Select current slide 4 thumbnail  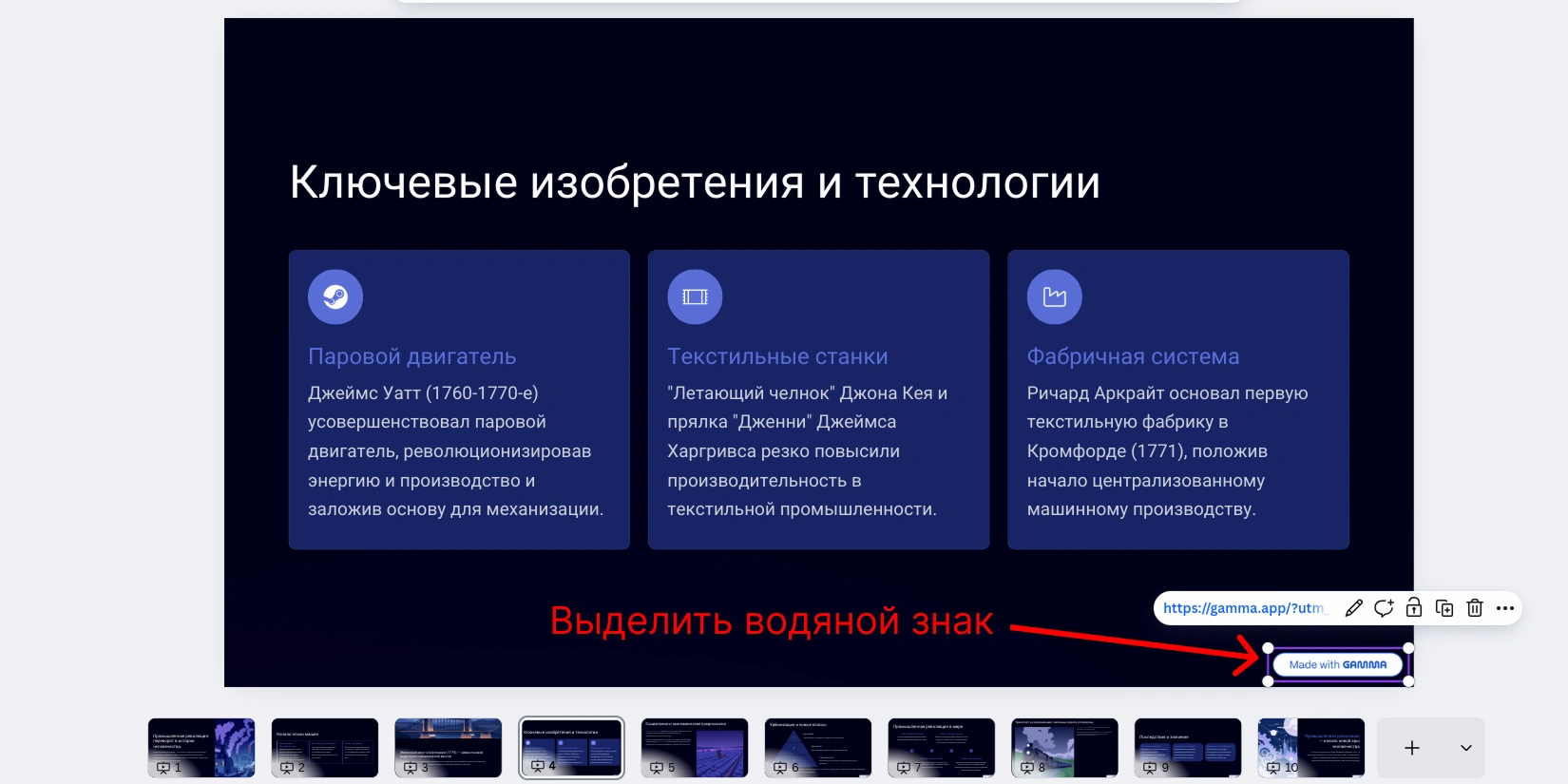[x=571, y=748]
